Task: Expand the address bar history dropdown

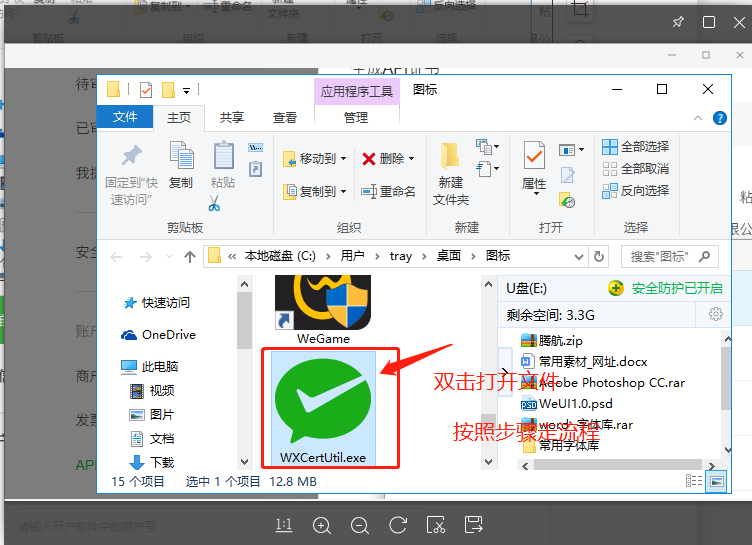Action: click(579, 257)
